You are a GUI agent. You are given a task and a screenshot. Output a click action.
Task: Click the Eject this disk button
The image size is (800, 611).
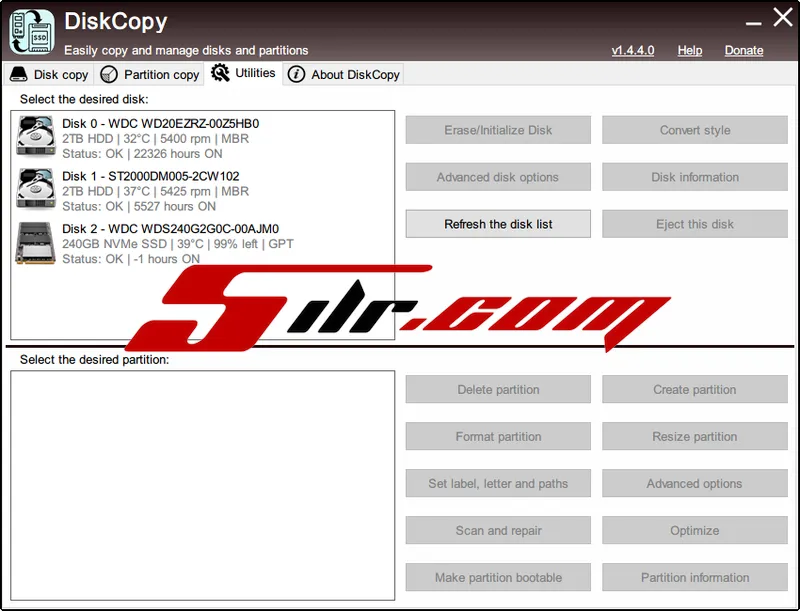(x=695, y=224)
